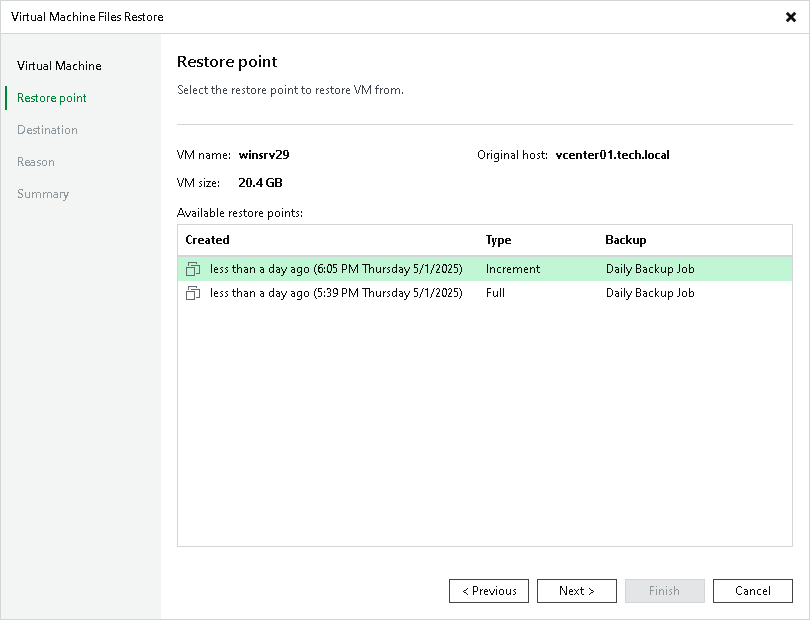Close the Virtual Machine Files Restore wizard
The width and height of the screenshot is (810, 620).
[x=790, y=17]
